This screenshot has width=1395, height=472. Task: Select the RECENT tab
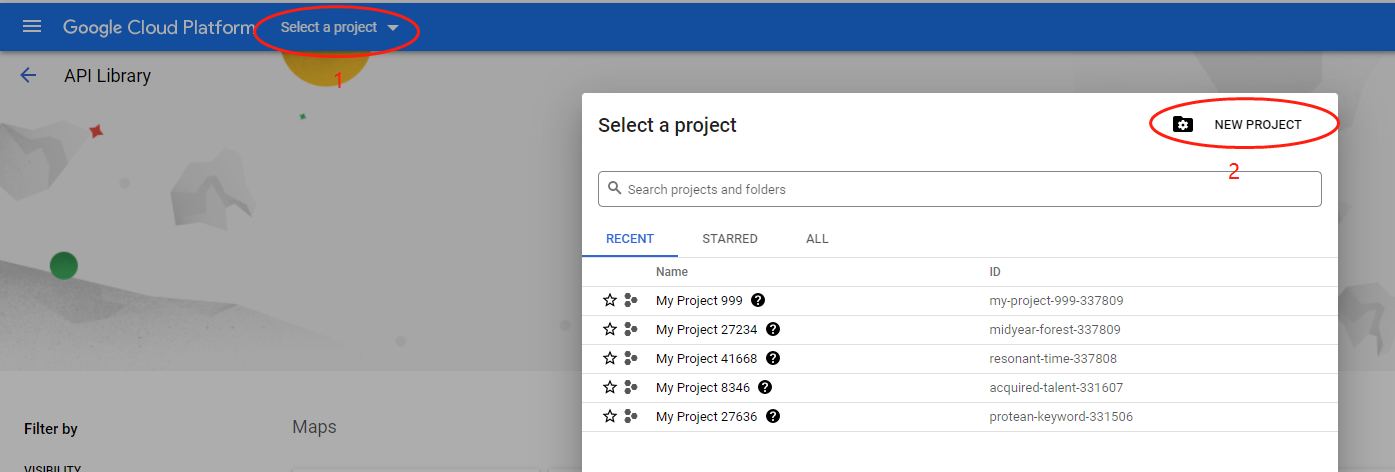pos(630,239)
